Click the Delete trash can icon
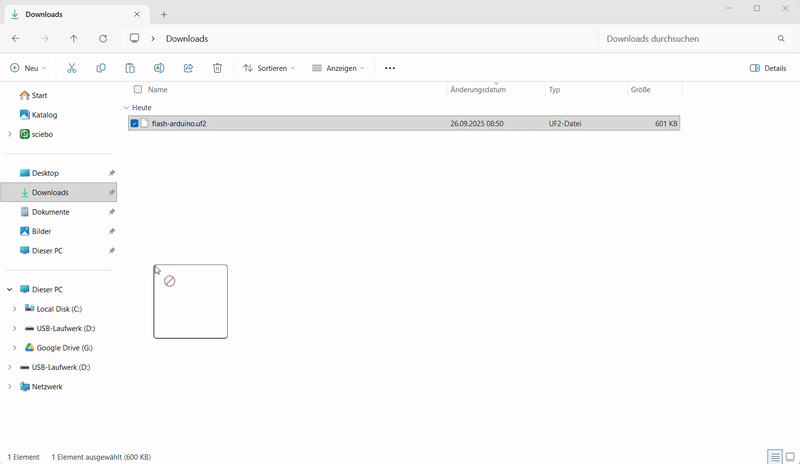The width and height of the screenshot is (800, 464). click(217, 68)
